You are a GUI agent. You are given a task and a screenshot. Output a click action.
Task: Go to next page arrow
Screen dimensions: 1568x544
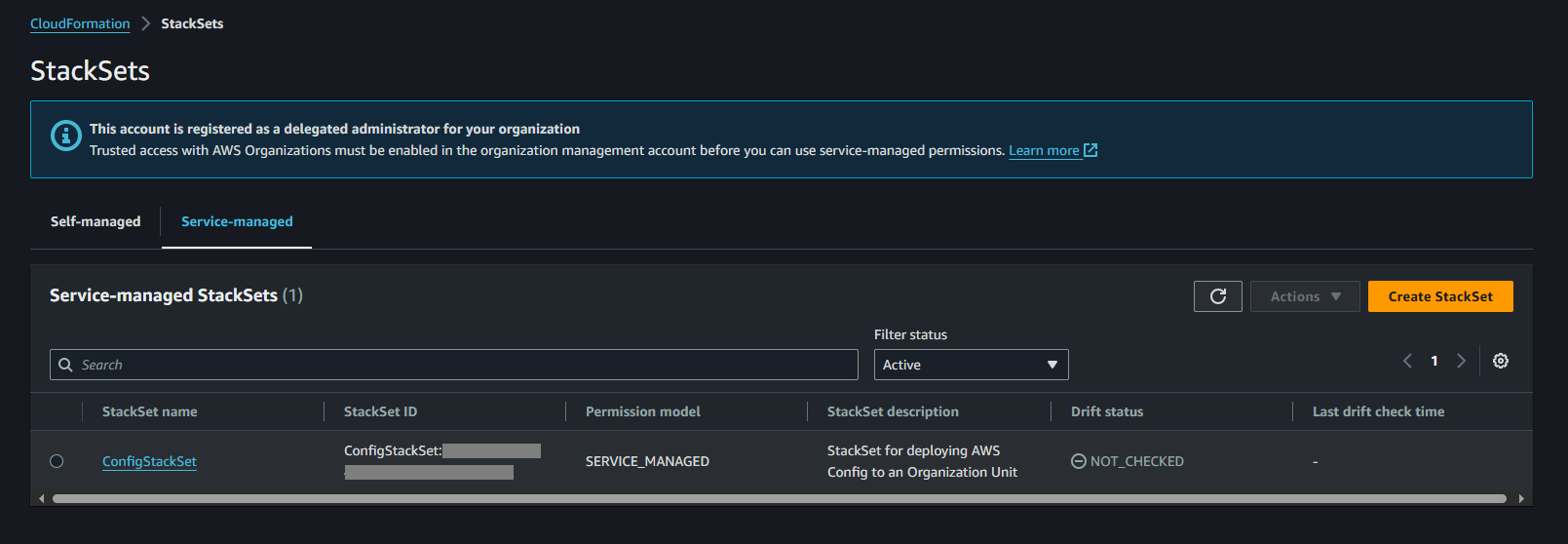click(x=1461, y=361)
